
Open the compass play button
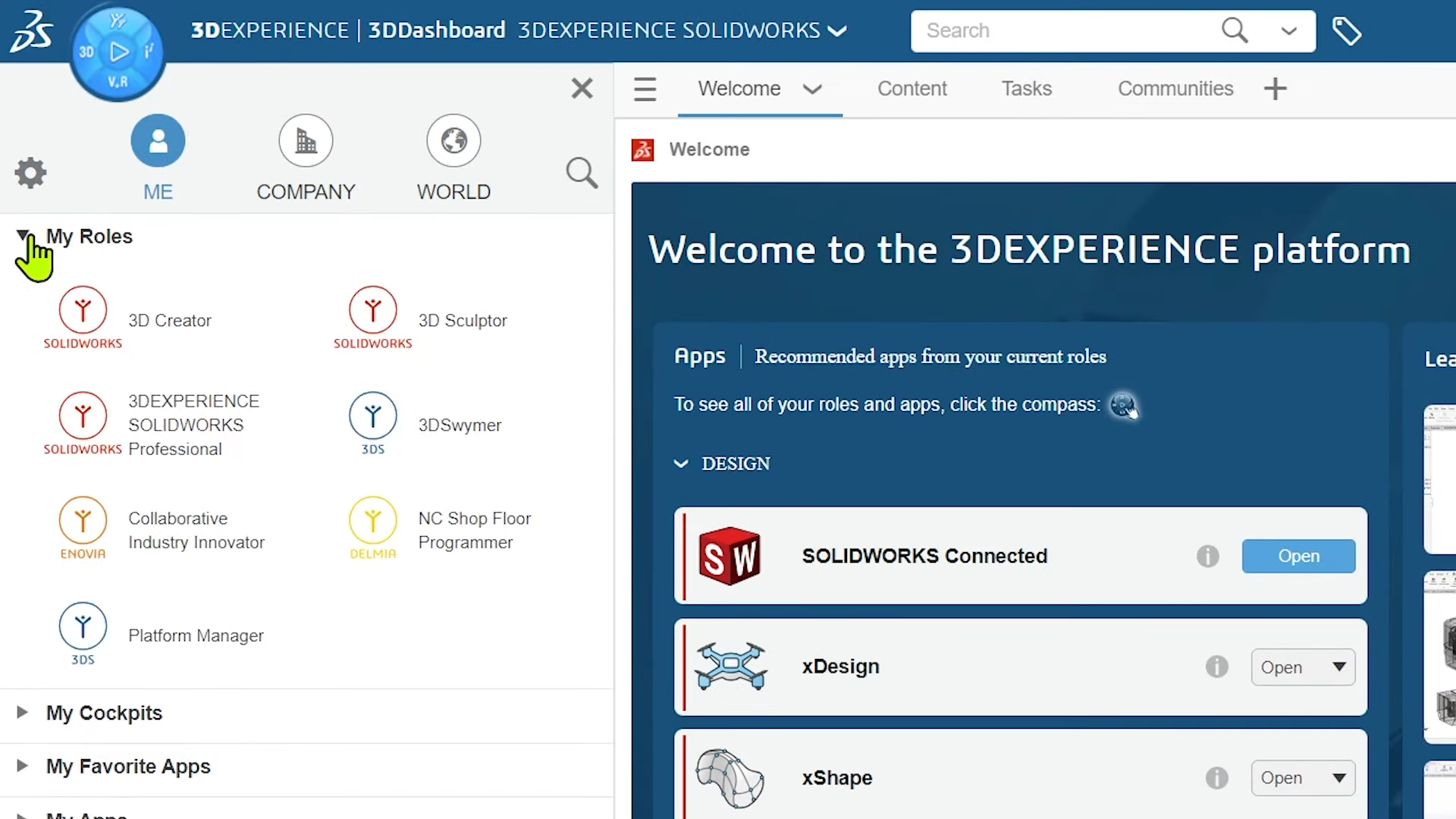click(118, 52)
